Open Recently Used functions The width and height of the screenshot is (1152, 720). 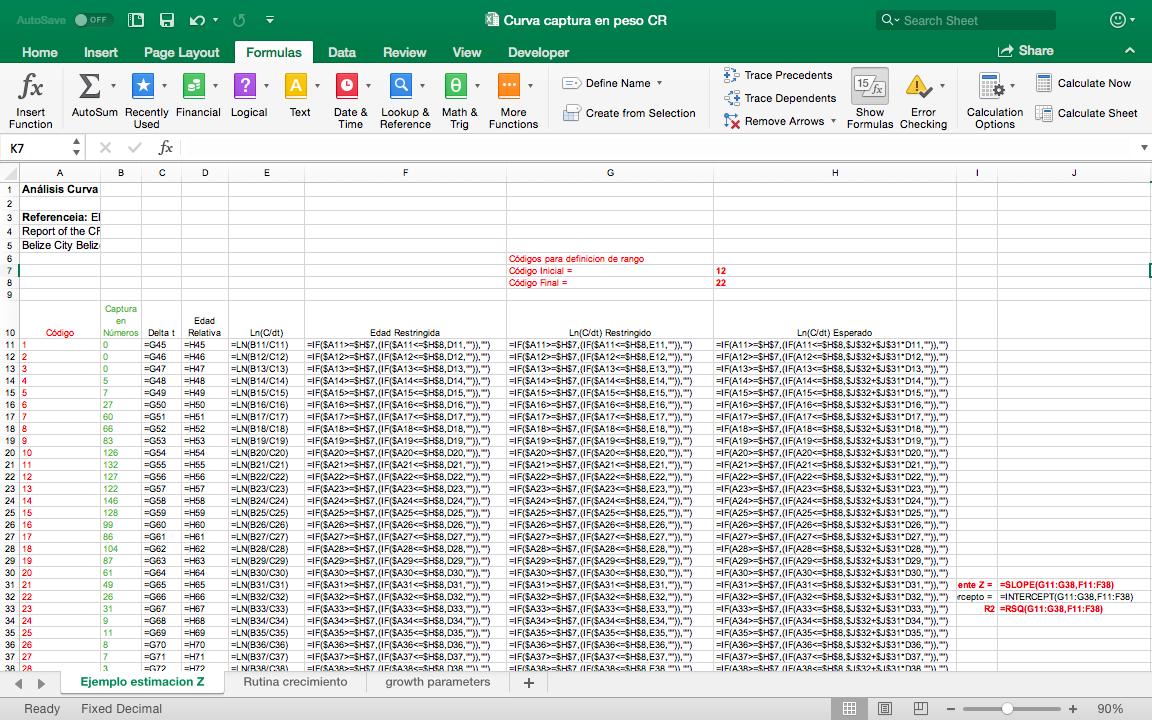pos(146,100)
